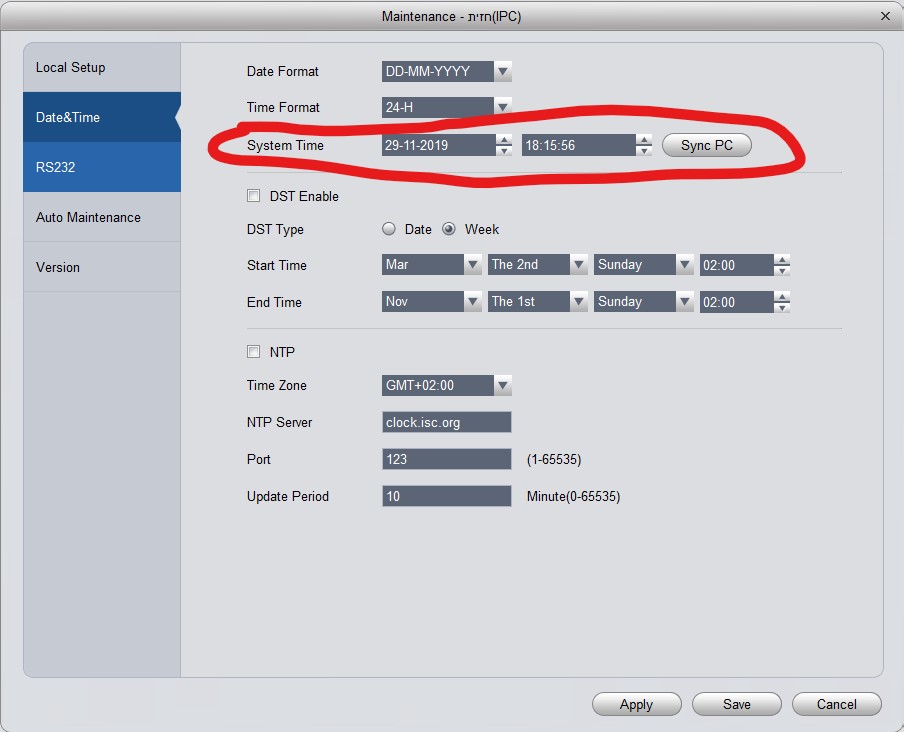Viewport: 904px width, 732px height.
Task: Select the Date DST type radio button
Action: (389, 229)
